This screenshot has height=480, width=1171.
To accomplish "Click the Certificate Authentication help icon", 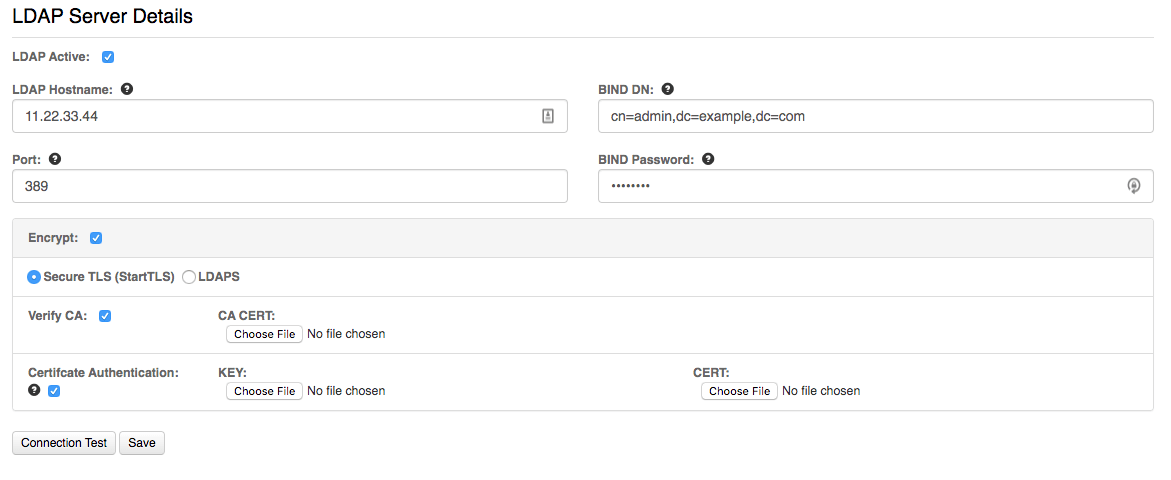I will click(34, 390).
